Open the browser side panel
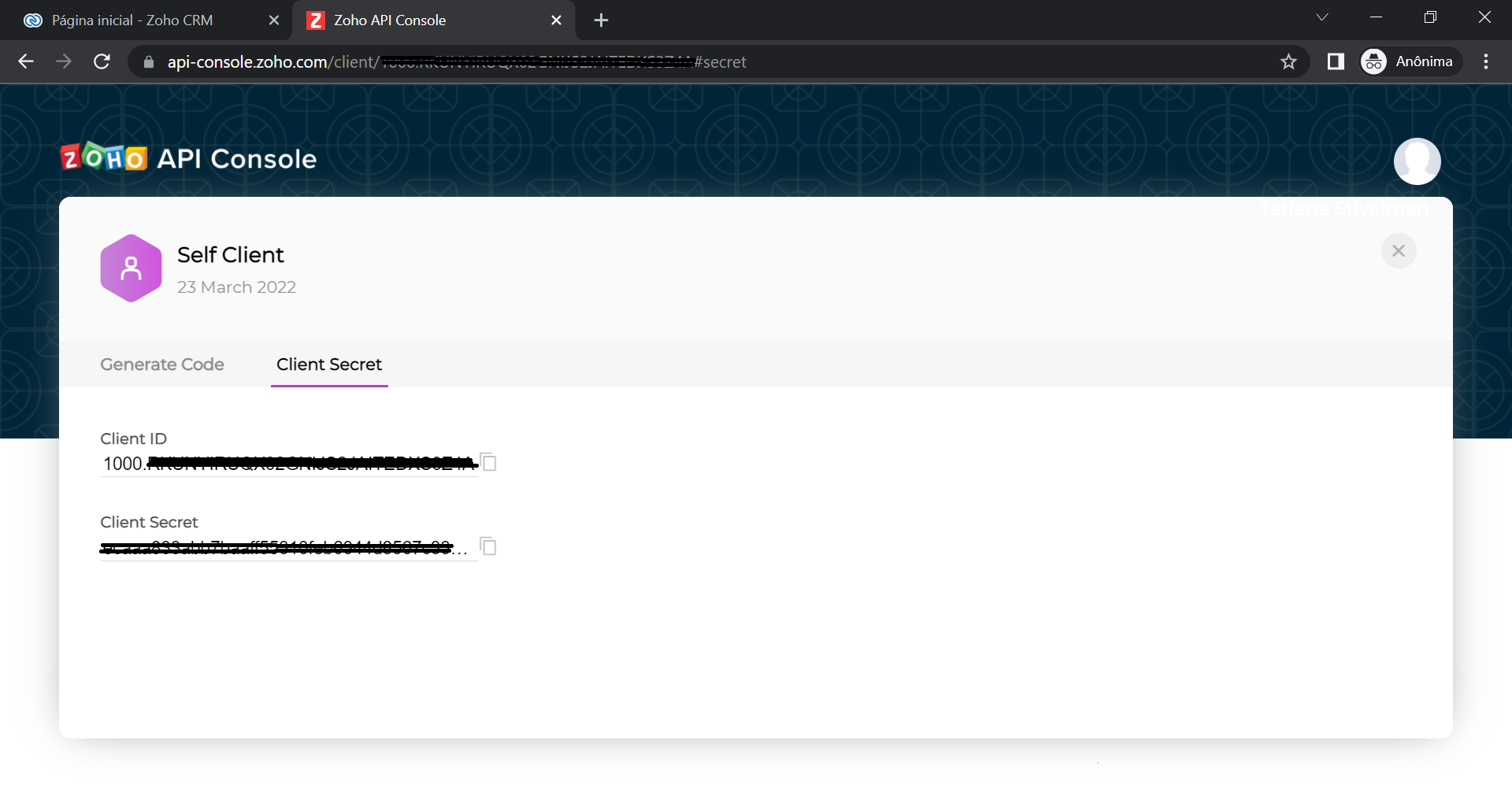The width and height of the screenshot is (1512, 803). [1336, 61]
